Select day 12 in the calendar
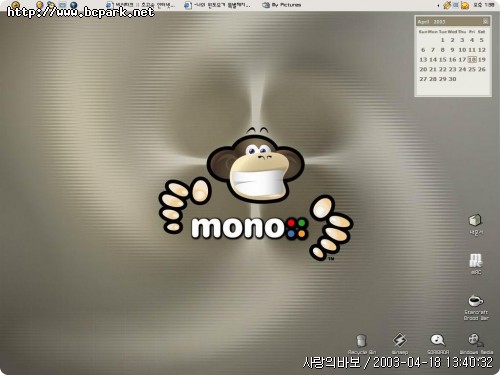The image size is (500, 375). click(x=482, y=50)
